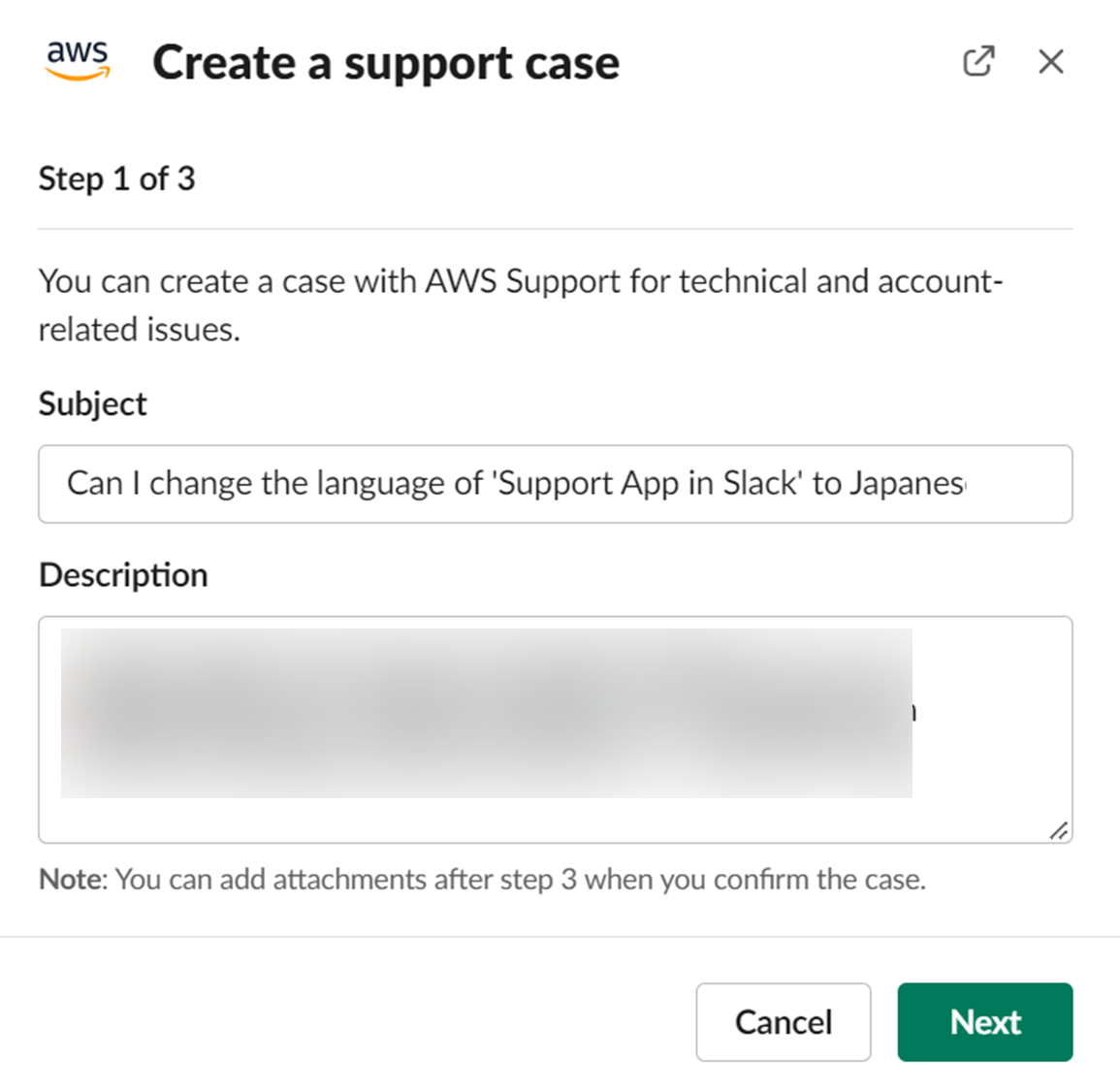Click the attachments note text
The image size is (1120, 1091).
[x=482, y=880]
